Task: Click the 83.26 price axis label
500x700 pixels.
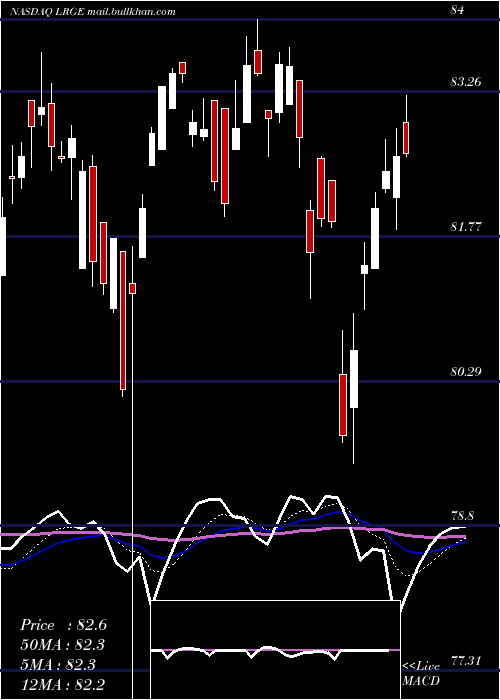Action: 466,82
